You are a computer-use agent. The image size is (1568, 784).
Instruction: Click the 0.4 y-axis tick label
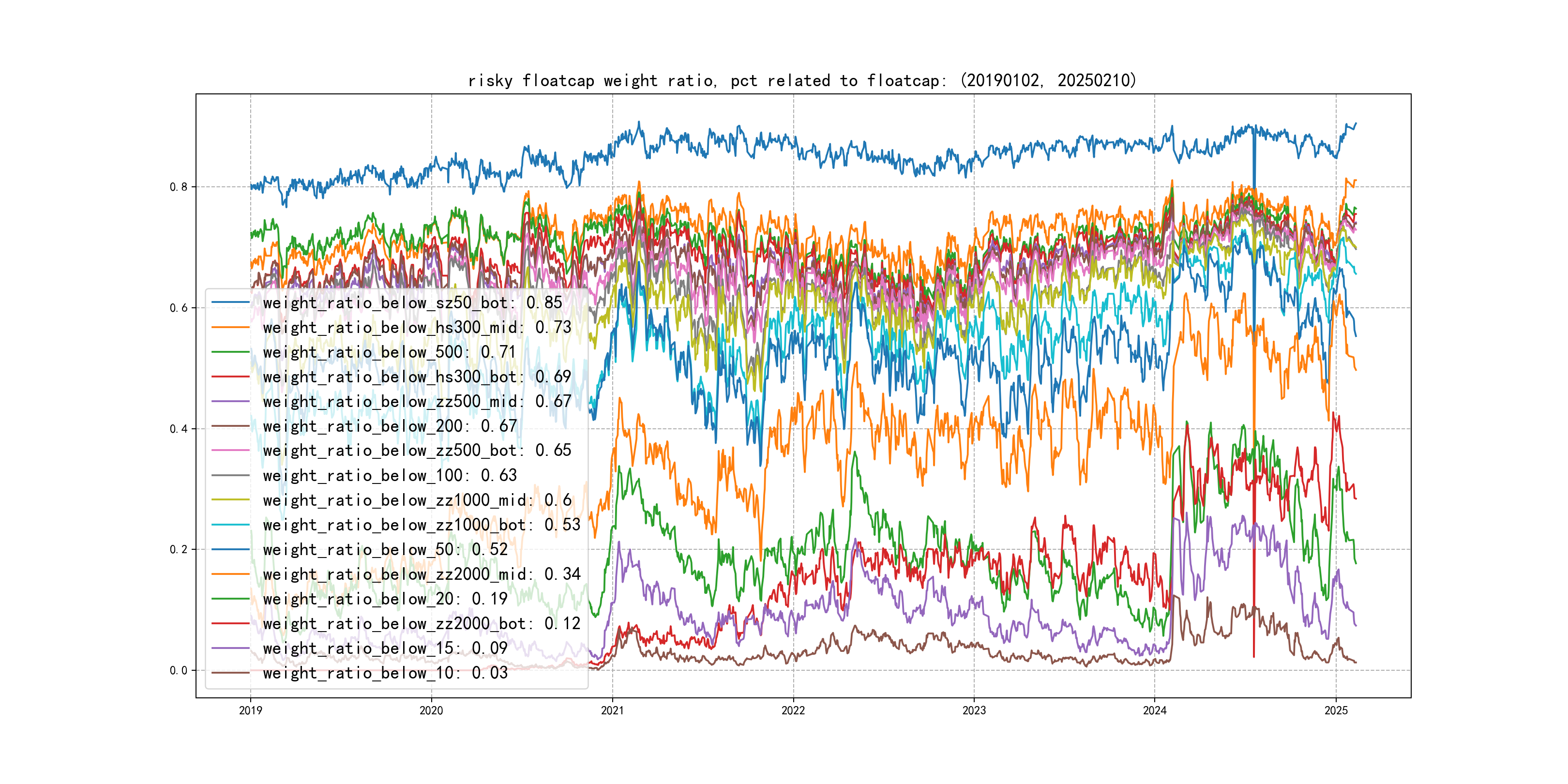tap(179, 428)
